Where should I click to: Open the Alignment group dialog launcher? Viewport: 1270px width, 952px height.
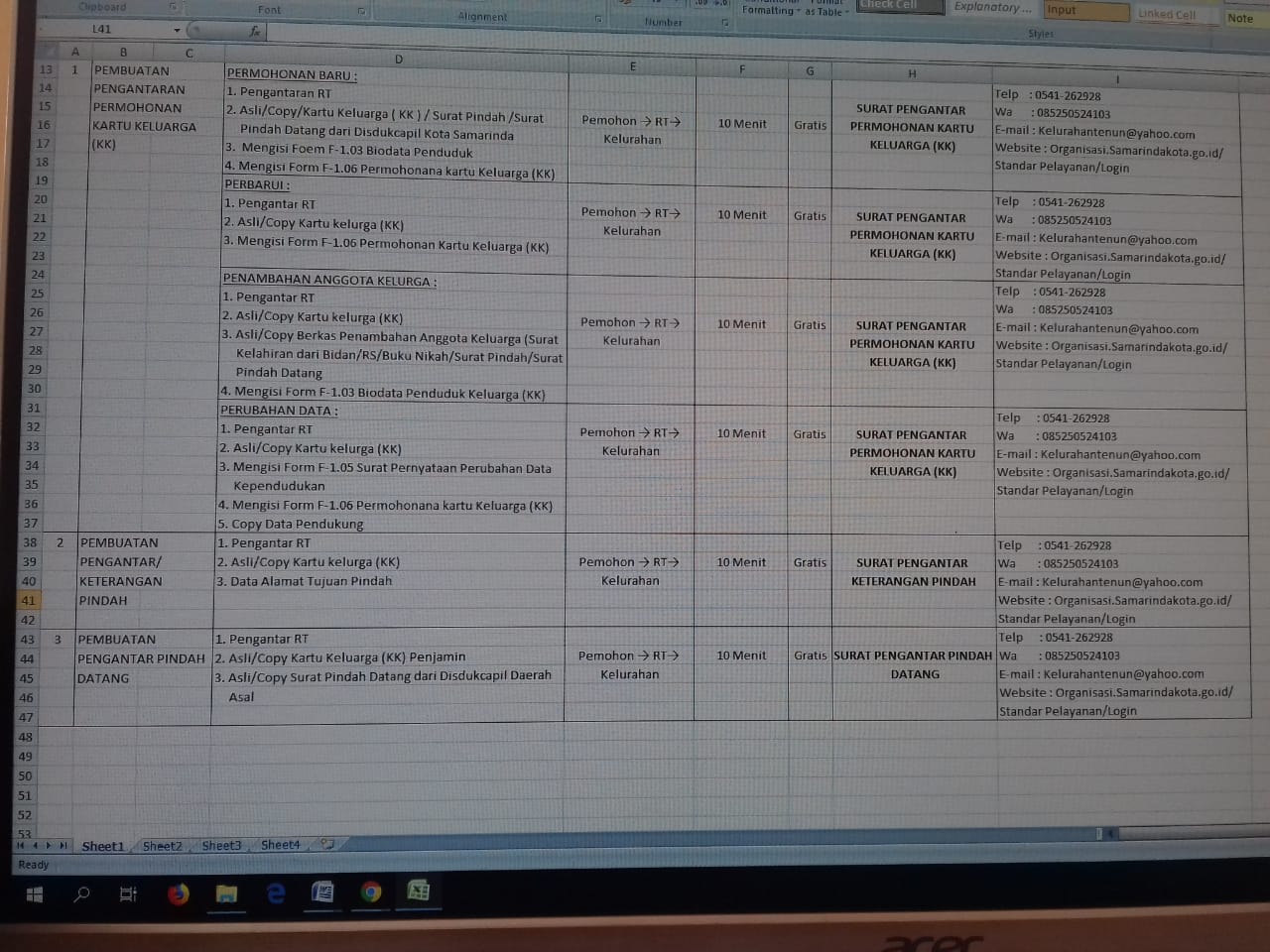tap(598, 19)
